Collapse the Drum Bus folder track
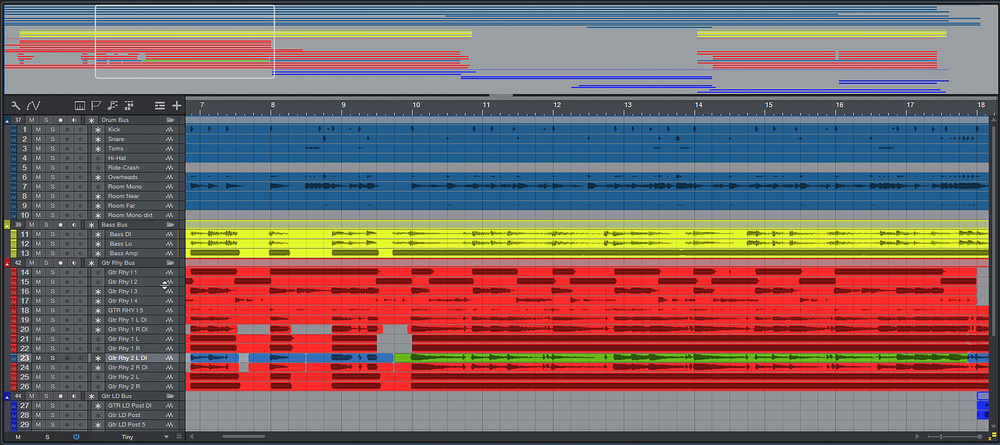The height and width of the screenshot is (445, 1000). pos(7,120)
